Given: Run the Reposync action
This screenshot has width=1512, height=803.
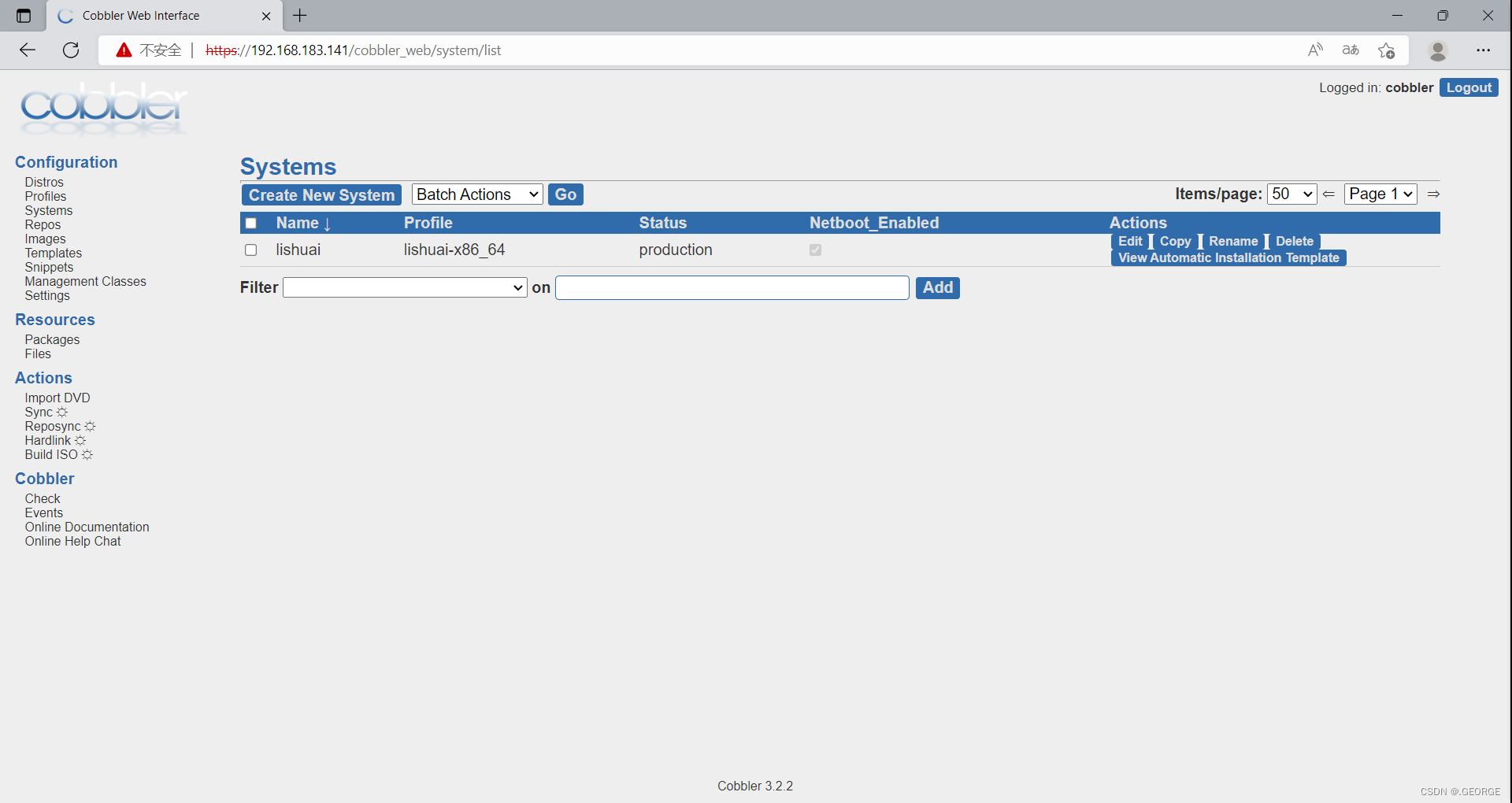Looking at the screenshot, I should click(60, 426).
